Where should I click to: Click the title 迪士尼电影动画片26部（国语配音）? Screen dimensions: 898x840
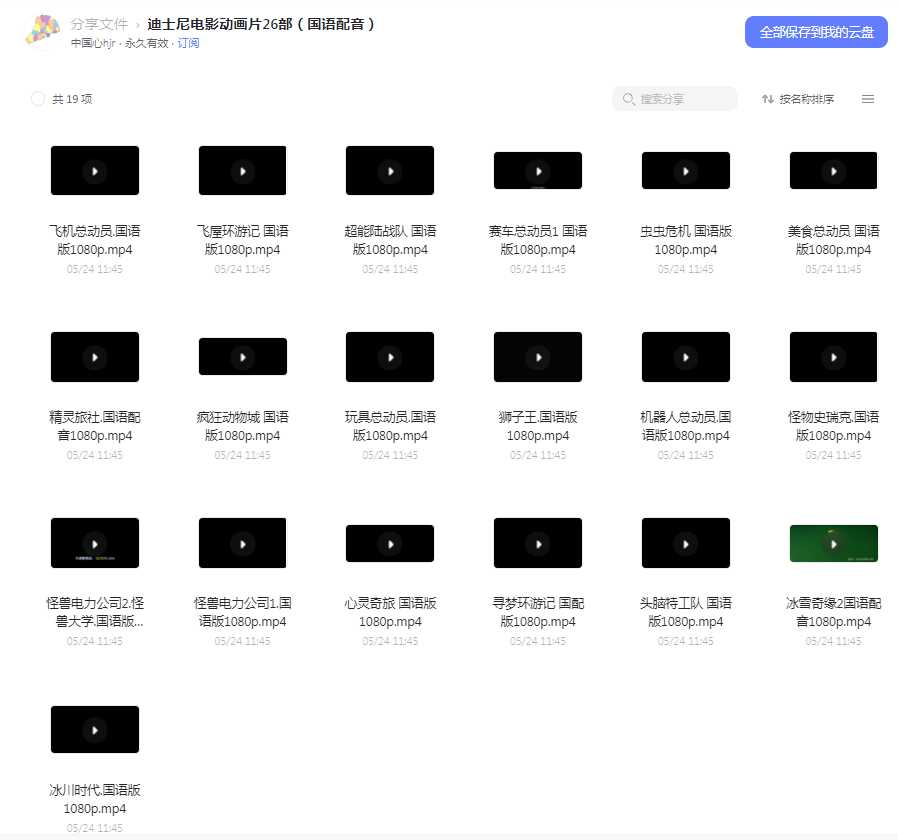261,24
